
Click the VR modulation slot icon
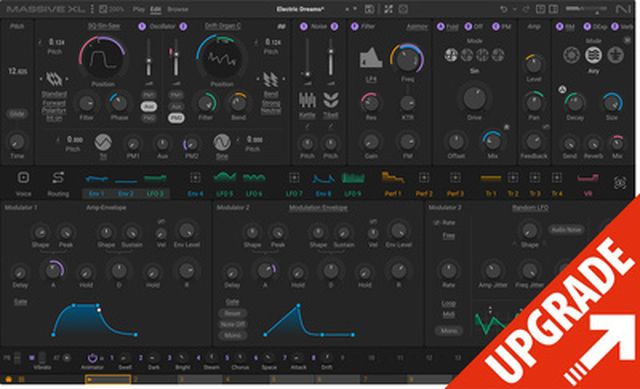(x=588, y=178)
